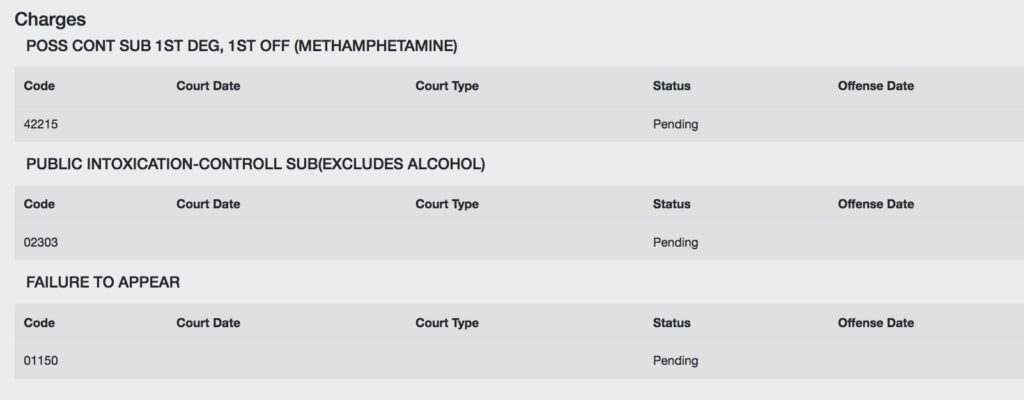This screenshot has height=400, width=1024.
Task: Click Court Date header in first table
Action: [208, 86]
